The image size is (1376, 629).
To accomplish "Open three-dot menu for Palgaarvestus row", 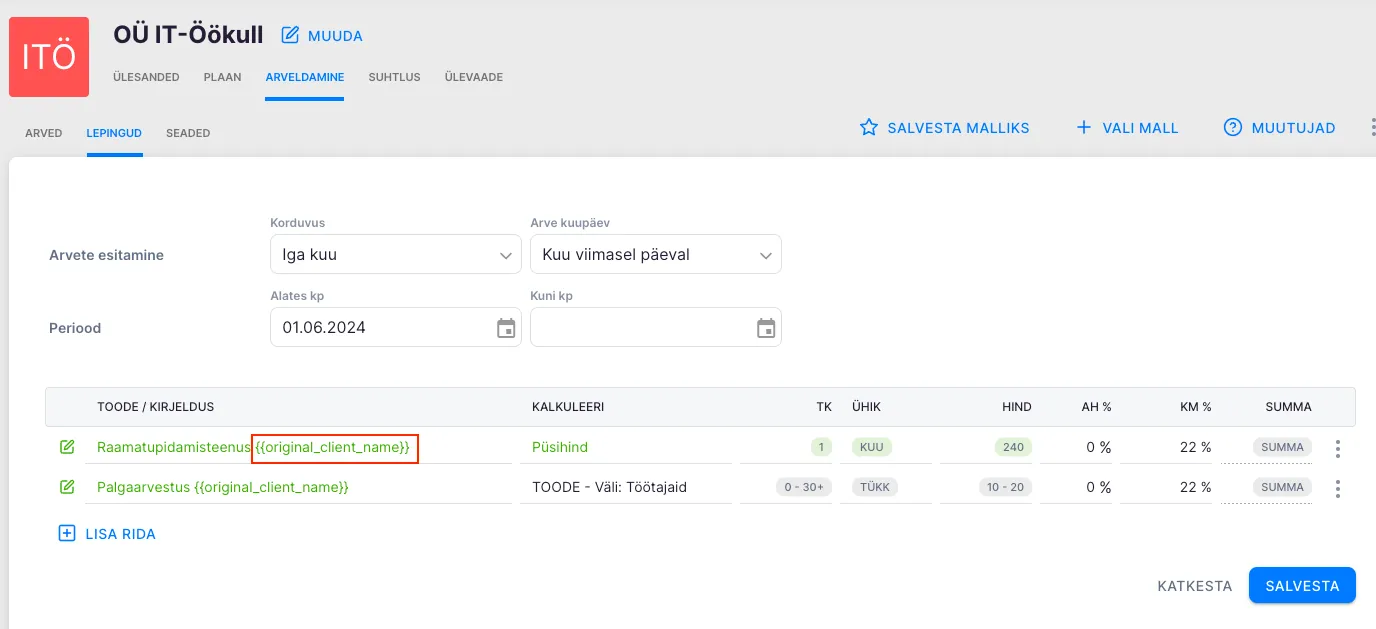I will [1338, 488].
